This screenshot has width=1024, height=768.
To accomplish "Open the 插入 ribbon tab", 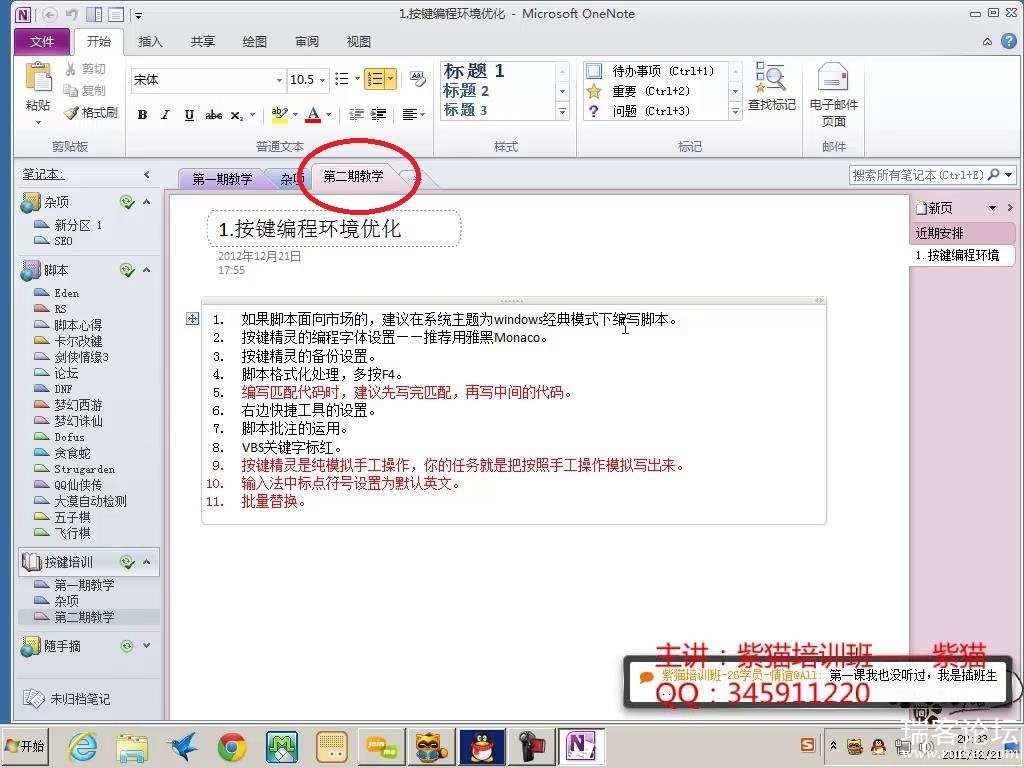I will [x=150, y=42].
